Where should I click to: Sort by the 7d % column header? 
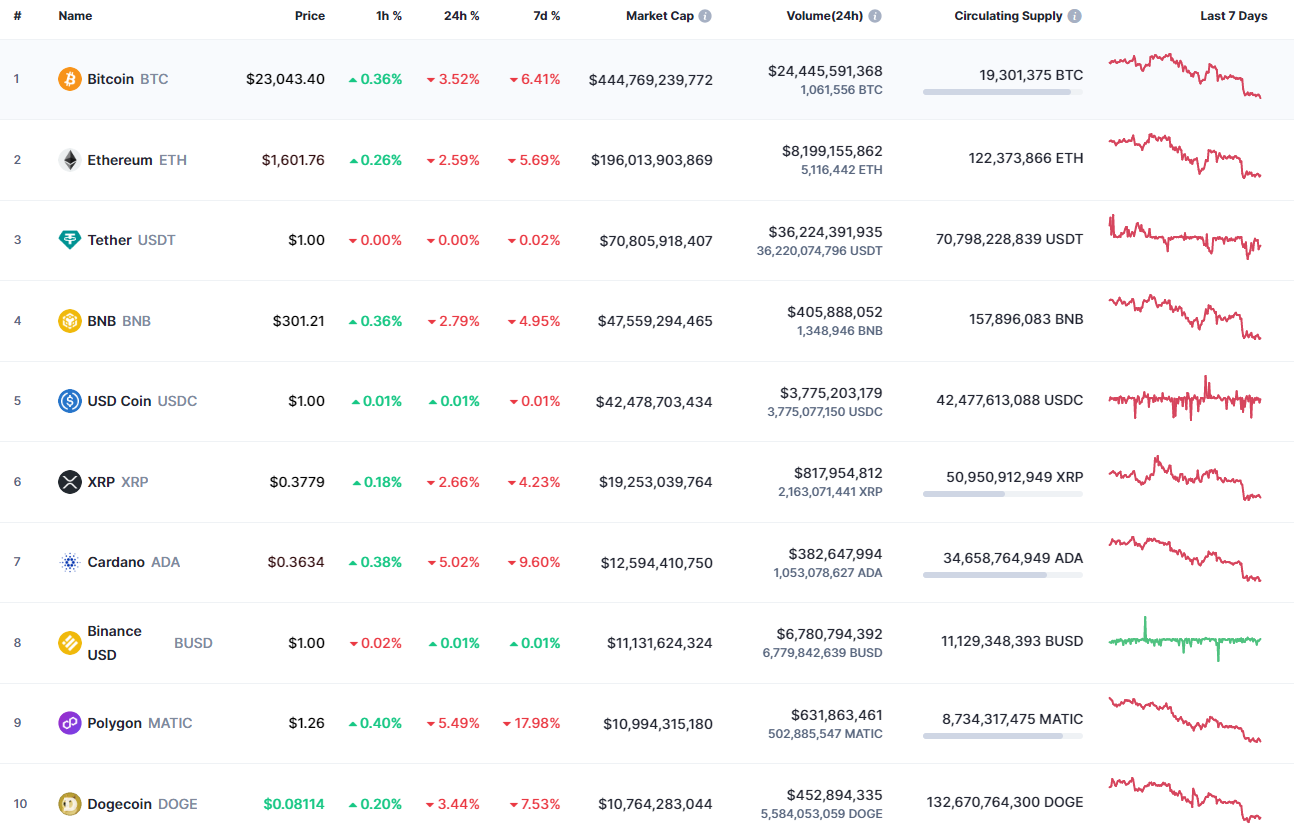(546, 15)
